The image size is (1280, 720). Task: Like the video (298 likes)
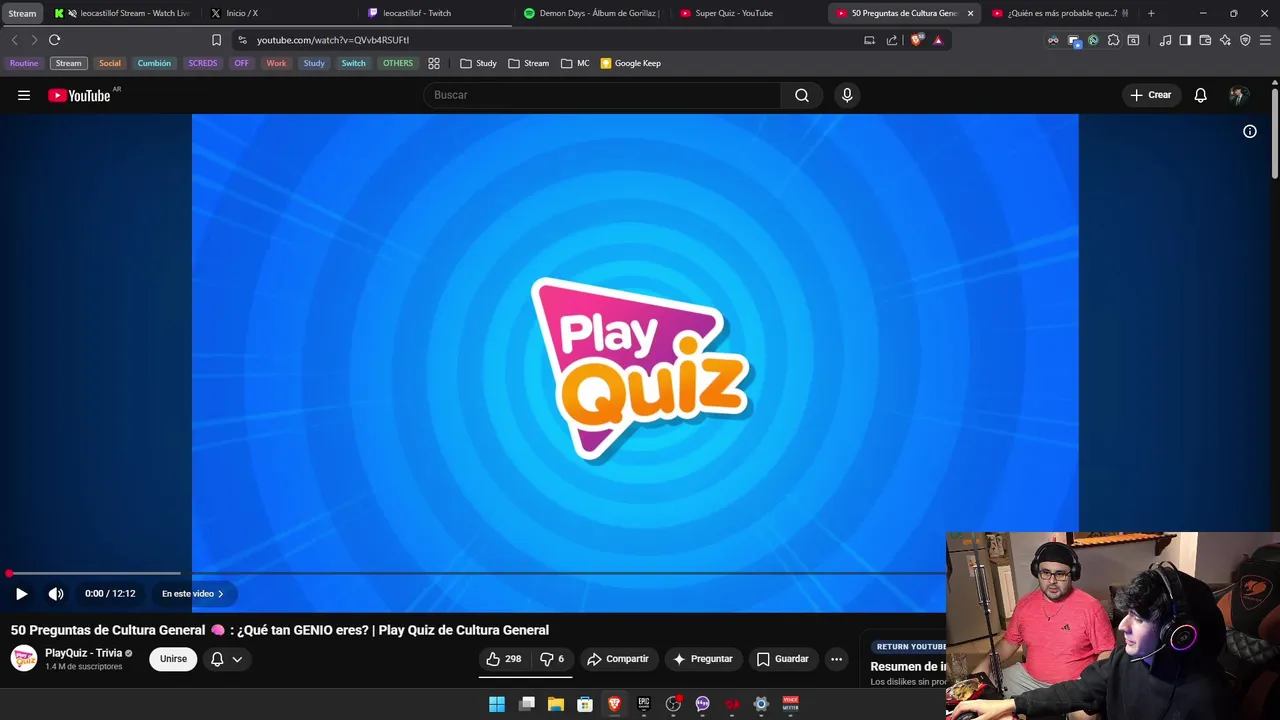point(504,659)
